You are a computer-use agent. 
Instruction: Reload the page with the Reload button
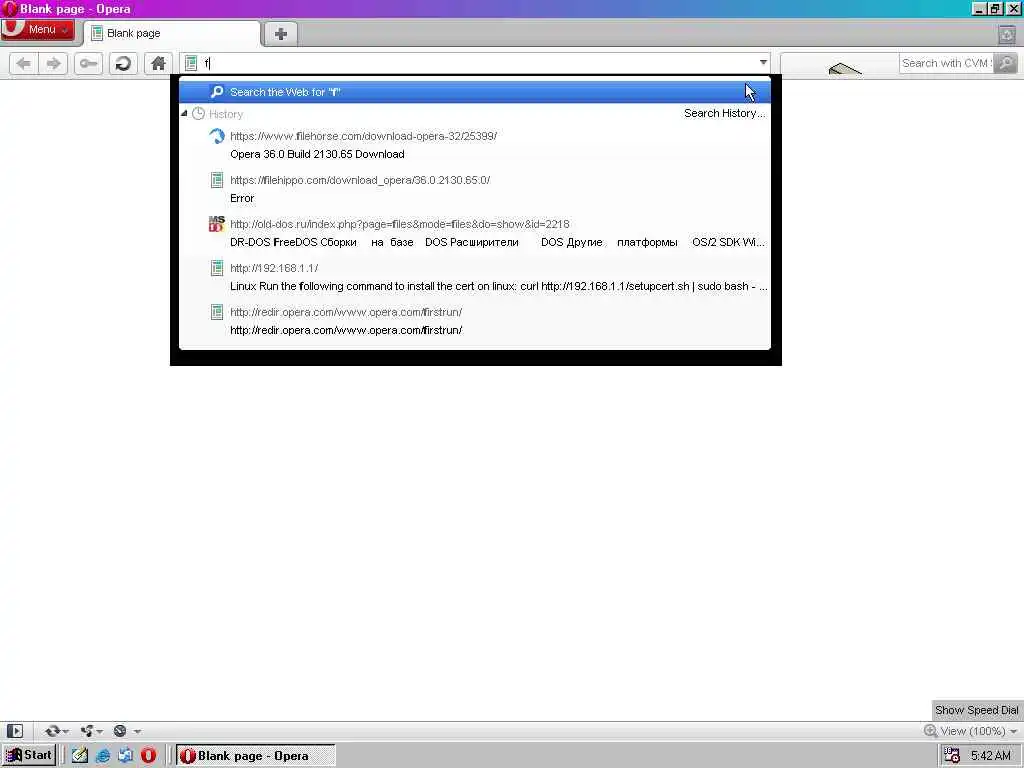pyautogui.click(x=123, y=63)
